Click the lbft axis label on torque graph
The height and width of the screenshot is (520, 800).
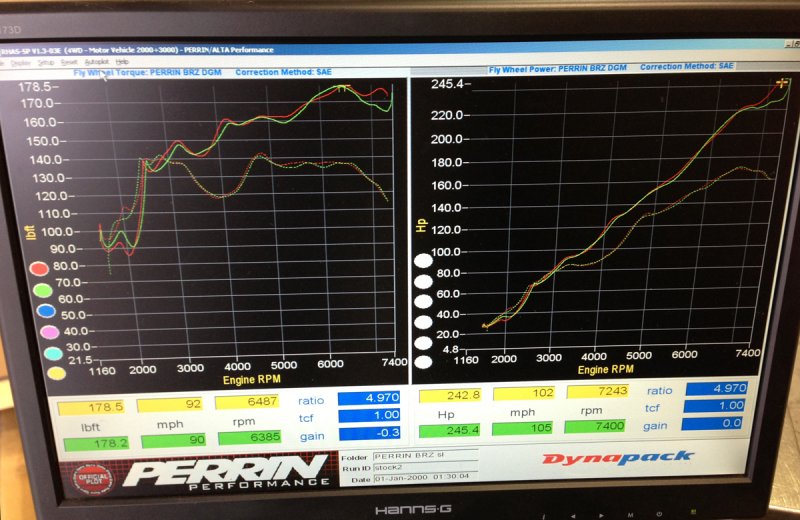click(x=31, y=233)
